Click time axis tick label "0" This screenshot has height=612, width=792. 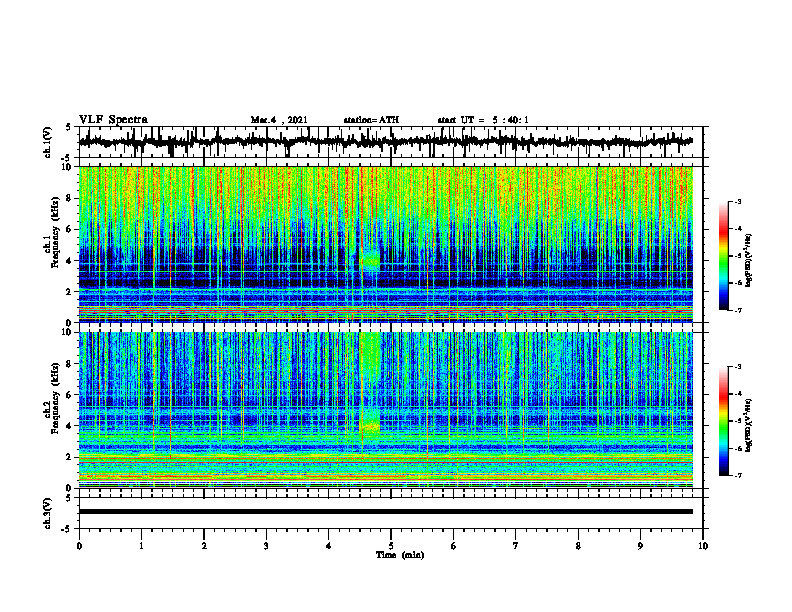(x=79, y=546)
